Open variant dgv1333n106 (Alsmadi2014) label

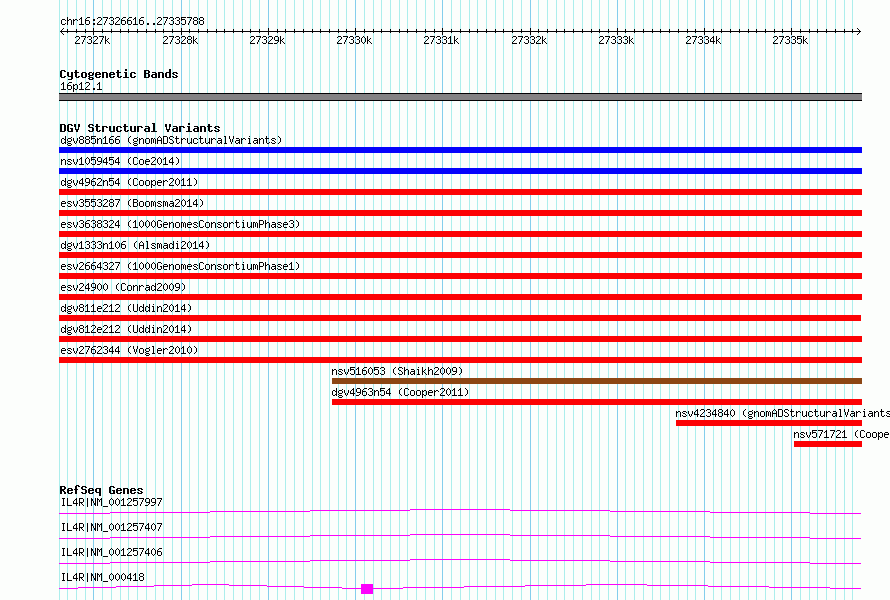(x=135, y=245)
